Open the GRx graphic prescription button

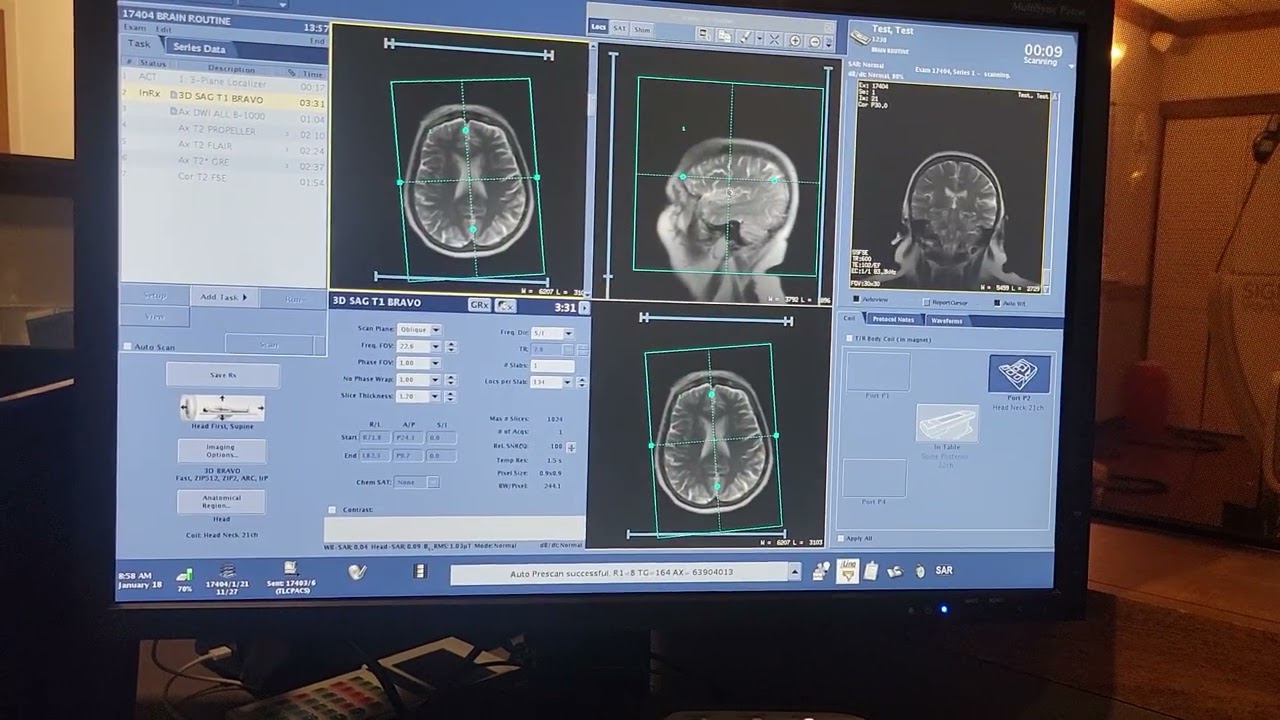(x=479, y=305)
